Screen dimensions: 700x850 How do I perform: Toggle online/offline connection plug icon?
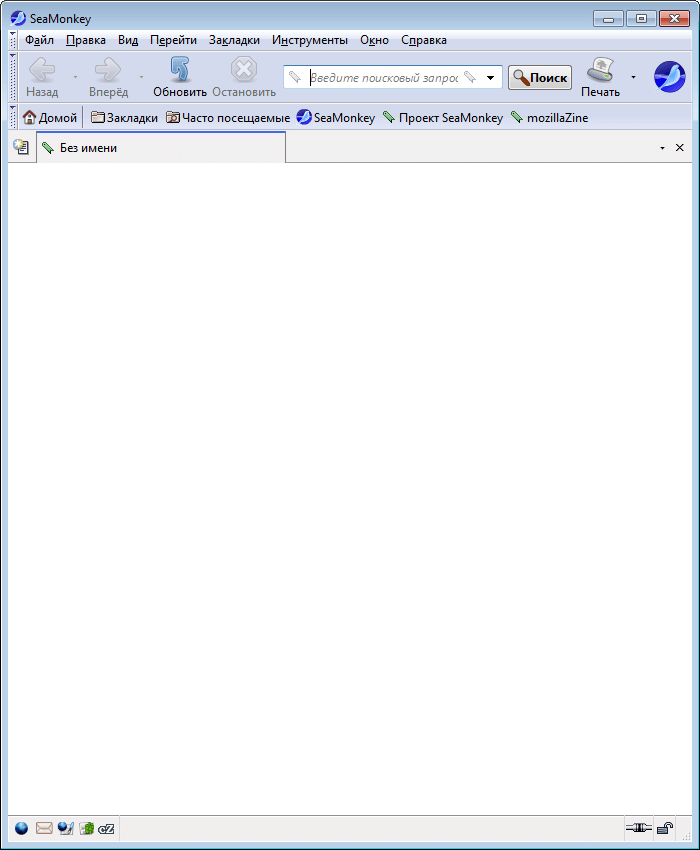[639, 828]
